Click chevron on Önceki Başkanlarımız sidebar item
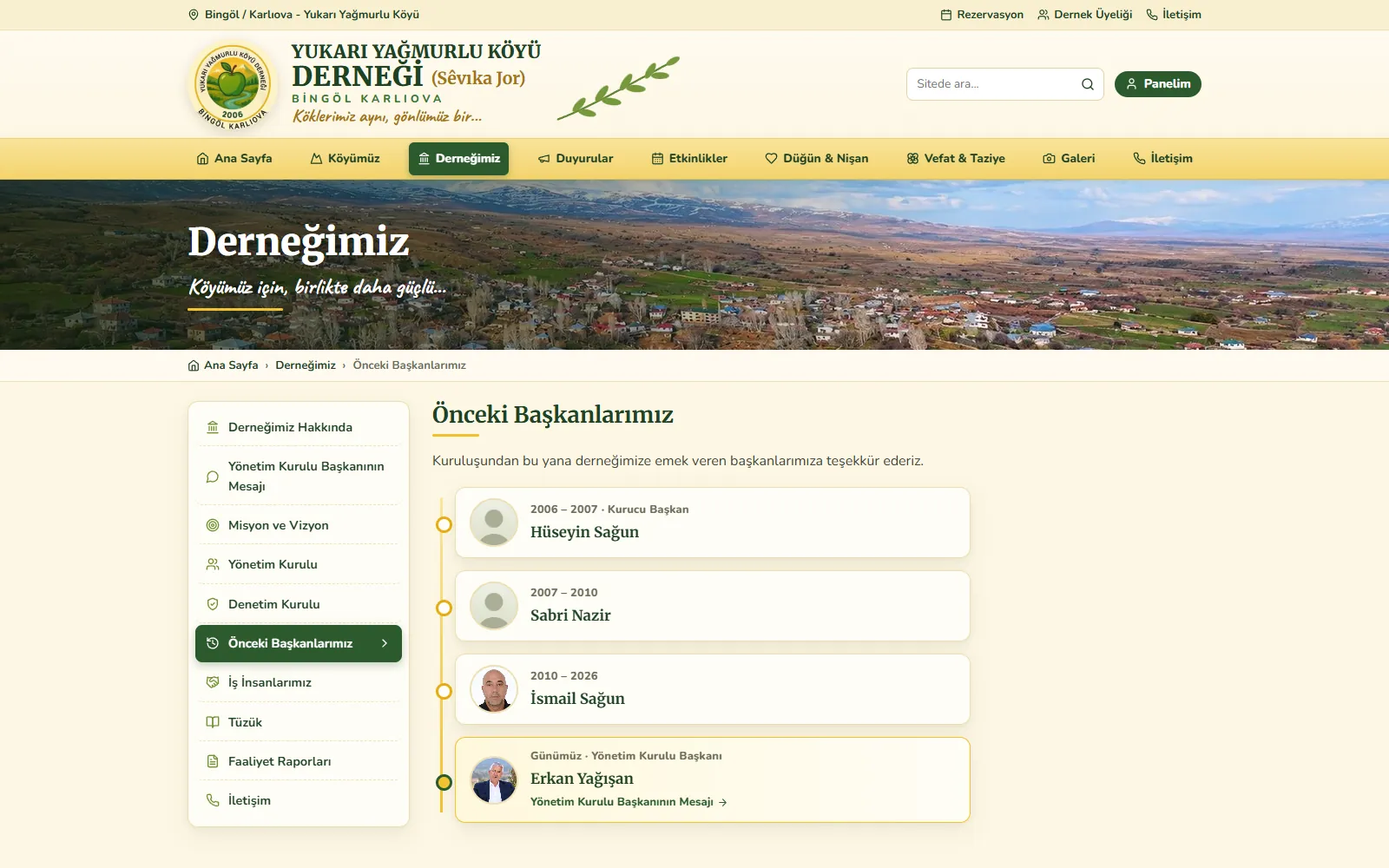This screenshot has width=1389, height=868. [x=385, y=643]
